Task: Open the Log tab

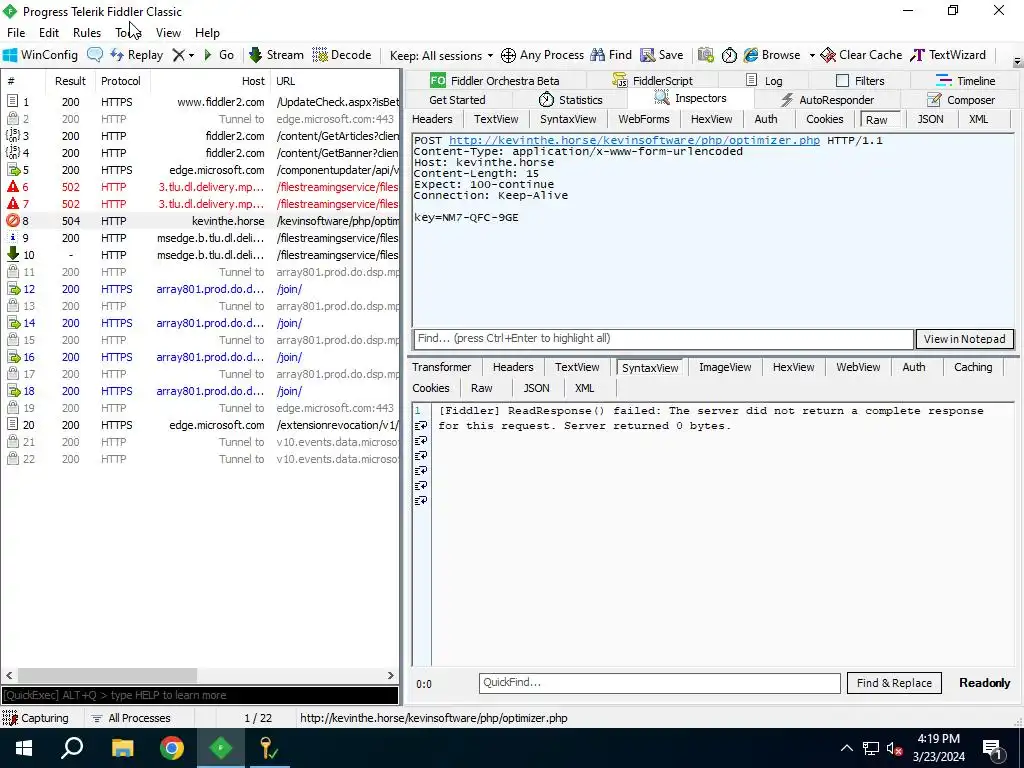Action: point(764,80)
